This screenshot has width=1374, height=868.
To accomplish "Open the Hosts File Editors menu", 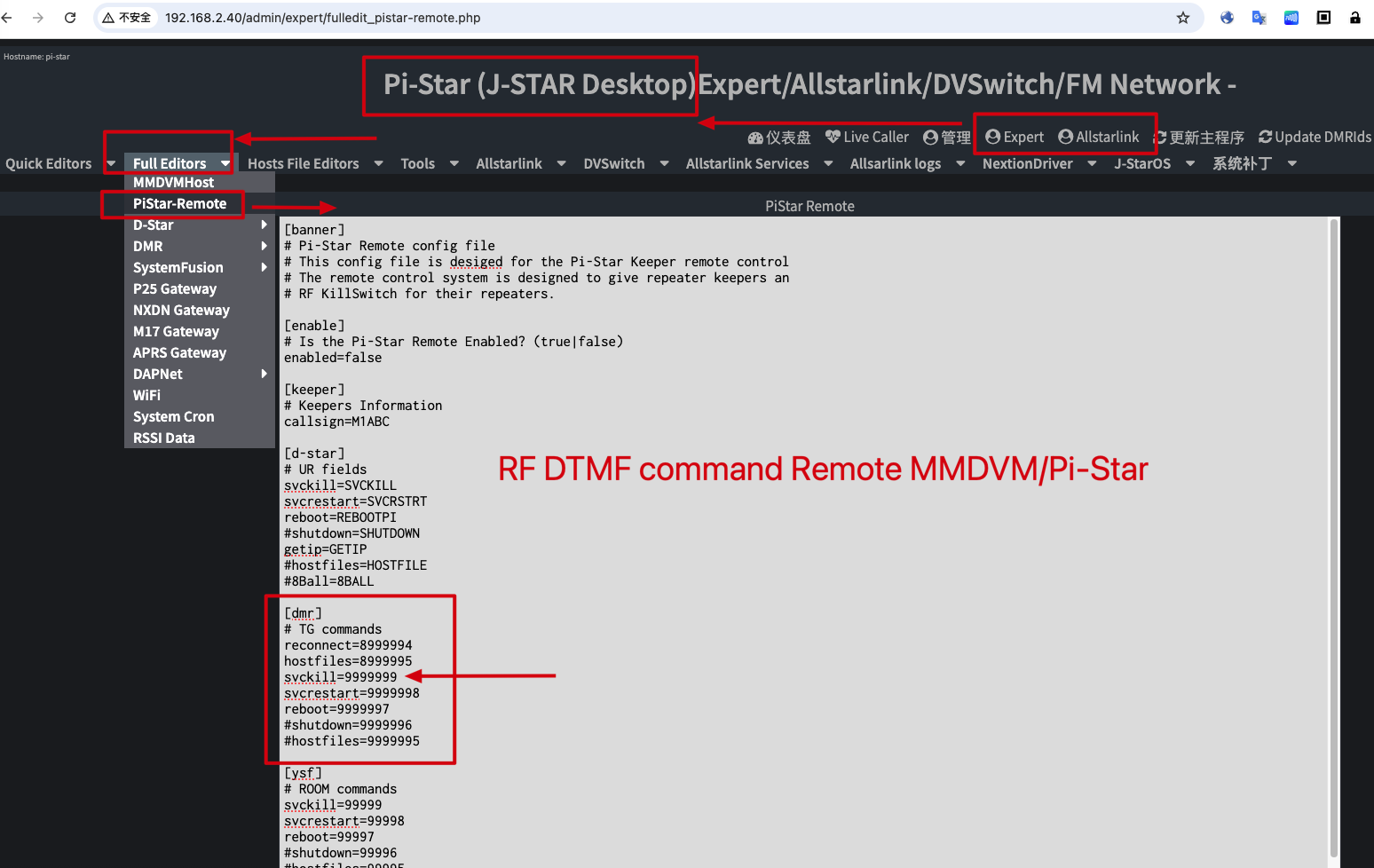I will pyautogui.click(x=304, y=163).
